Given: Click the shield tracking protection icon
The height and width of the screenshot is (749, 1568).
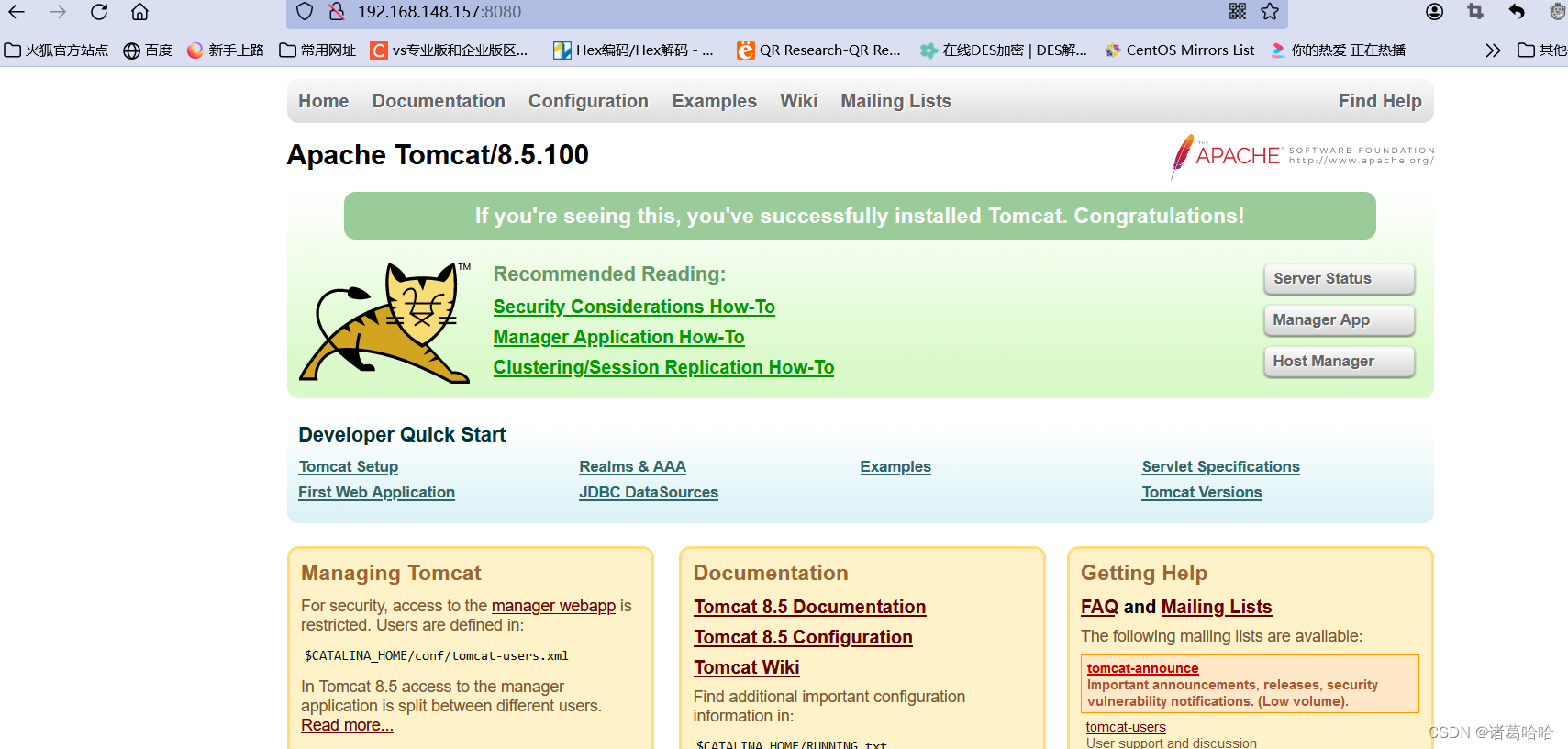Looking at the screenshot, I should pyautogui.click(x=305, y=12).
